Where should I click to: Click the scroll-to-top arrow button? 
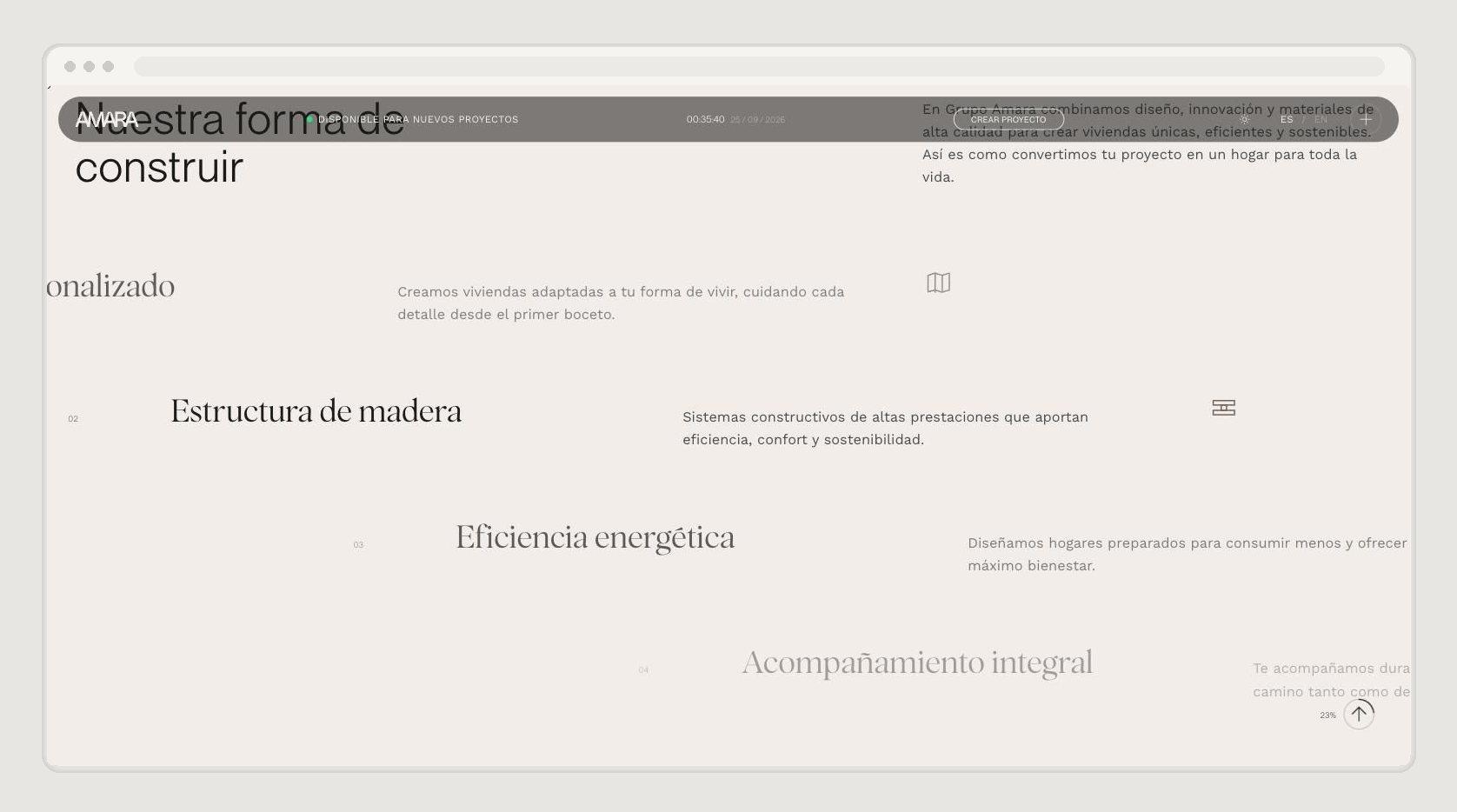tap(1359, 715)
